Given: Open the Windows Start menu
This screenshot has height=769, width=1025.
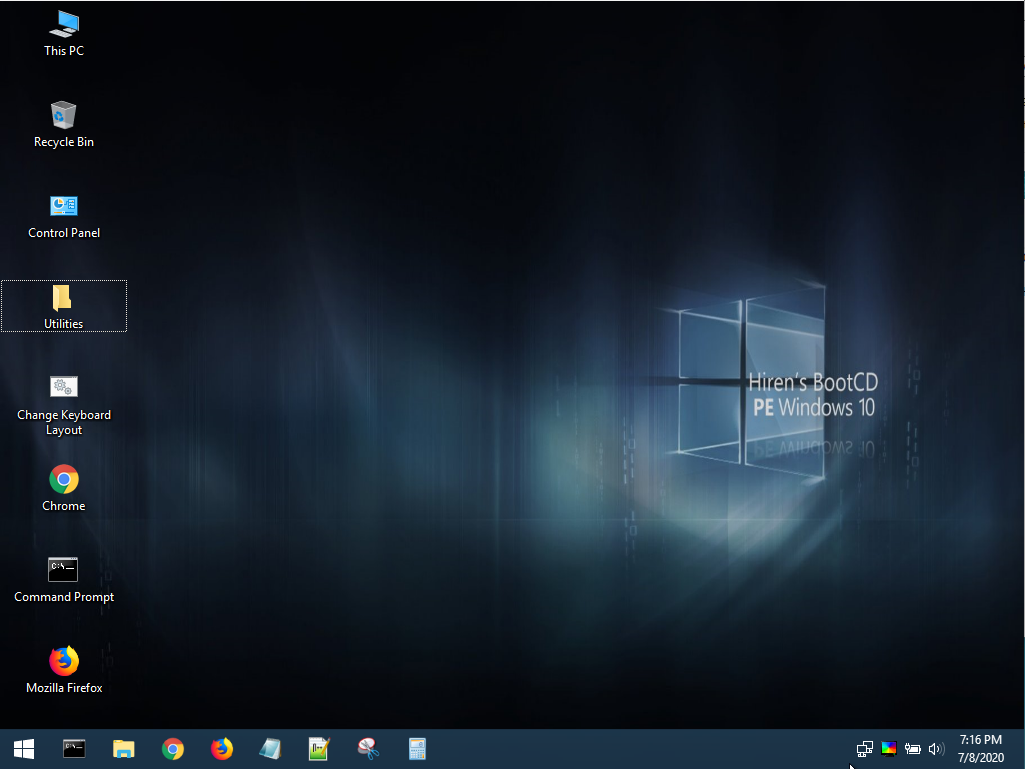Looking at the screenshot, I should (24, 749).
